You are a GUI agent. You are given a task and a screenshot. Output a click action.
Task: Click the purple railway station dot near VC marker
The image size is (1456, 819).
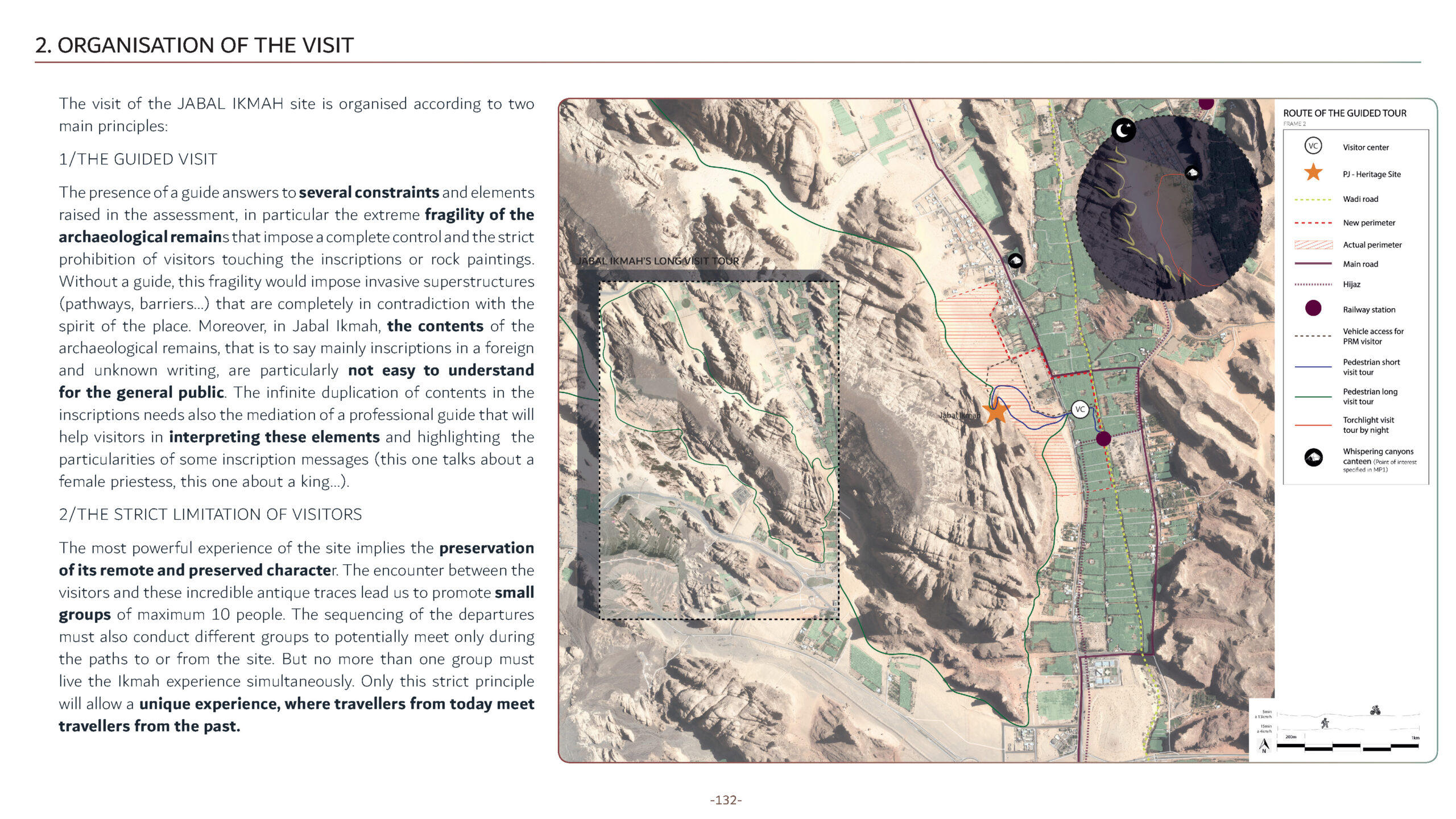(1103, 439)
